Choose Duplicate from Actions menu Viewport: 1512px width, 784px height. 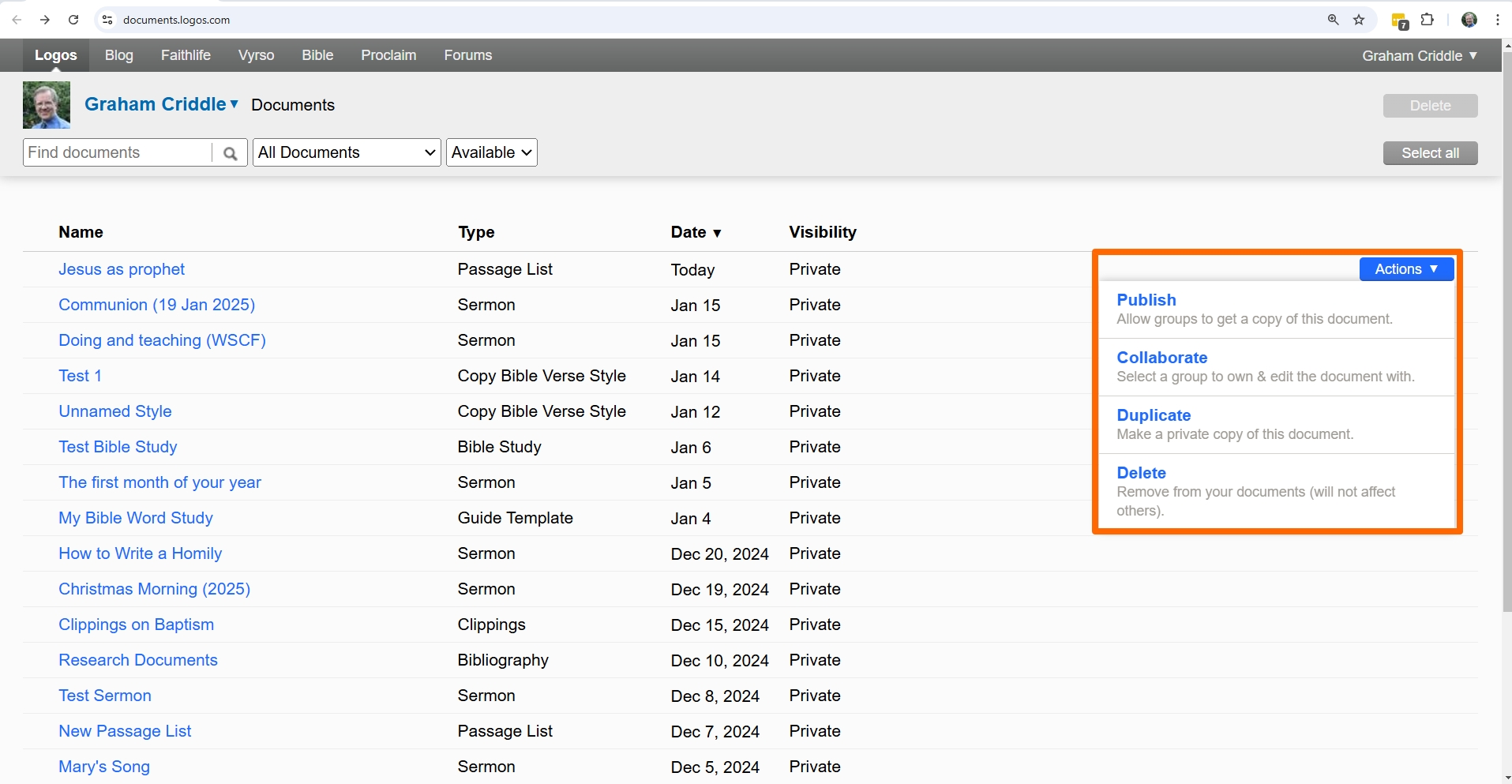tap(1277, 425)
